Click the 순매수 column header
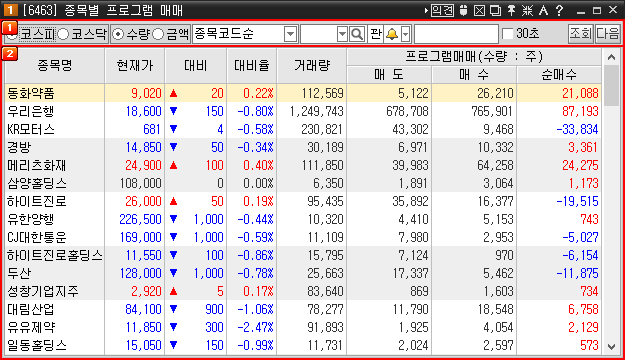The height and width of the screenshot is (360, 625). (559, 75)
